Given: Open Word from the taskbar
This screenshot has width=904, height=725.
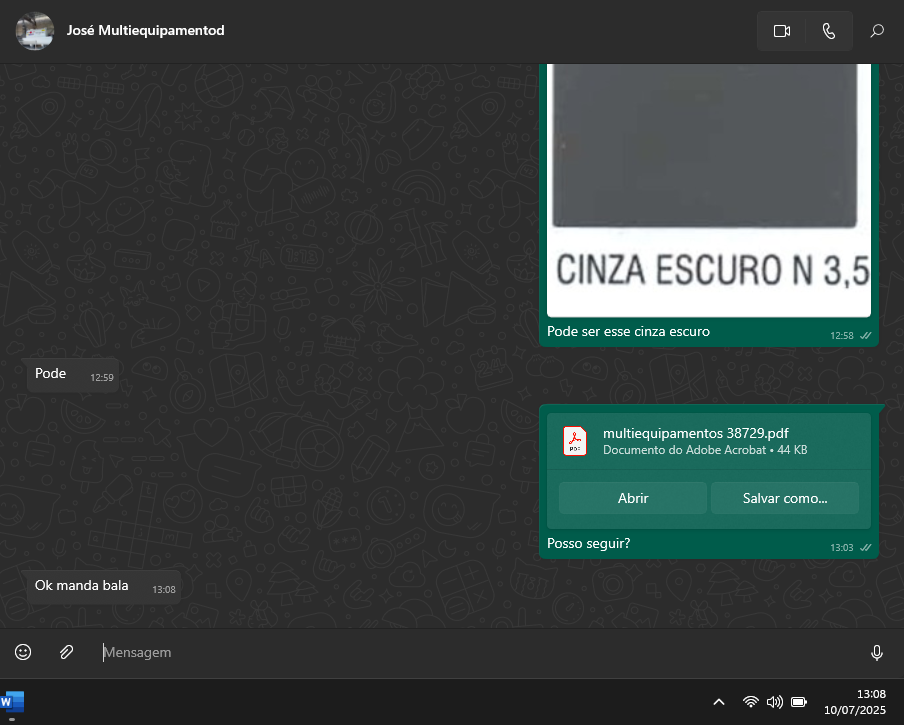Looking at the screenshot, I should (12, 702).
